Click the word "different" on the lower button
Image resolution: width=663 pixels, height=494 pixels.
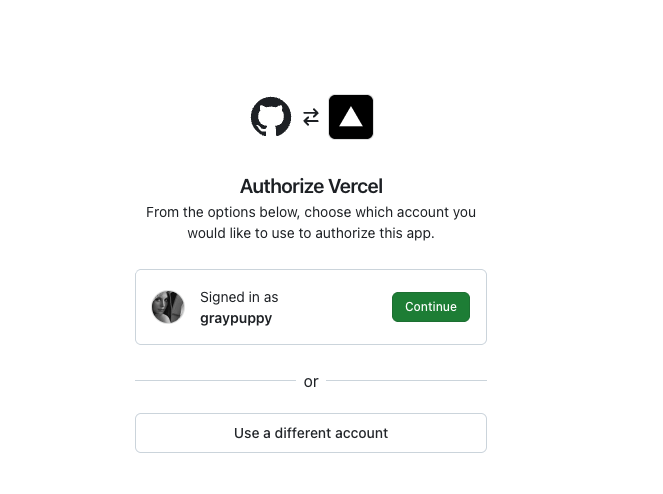pyautogui.click(x=305, y=433)
